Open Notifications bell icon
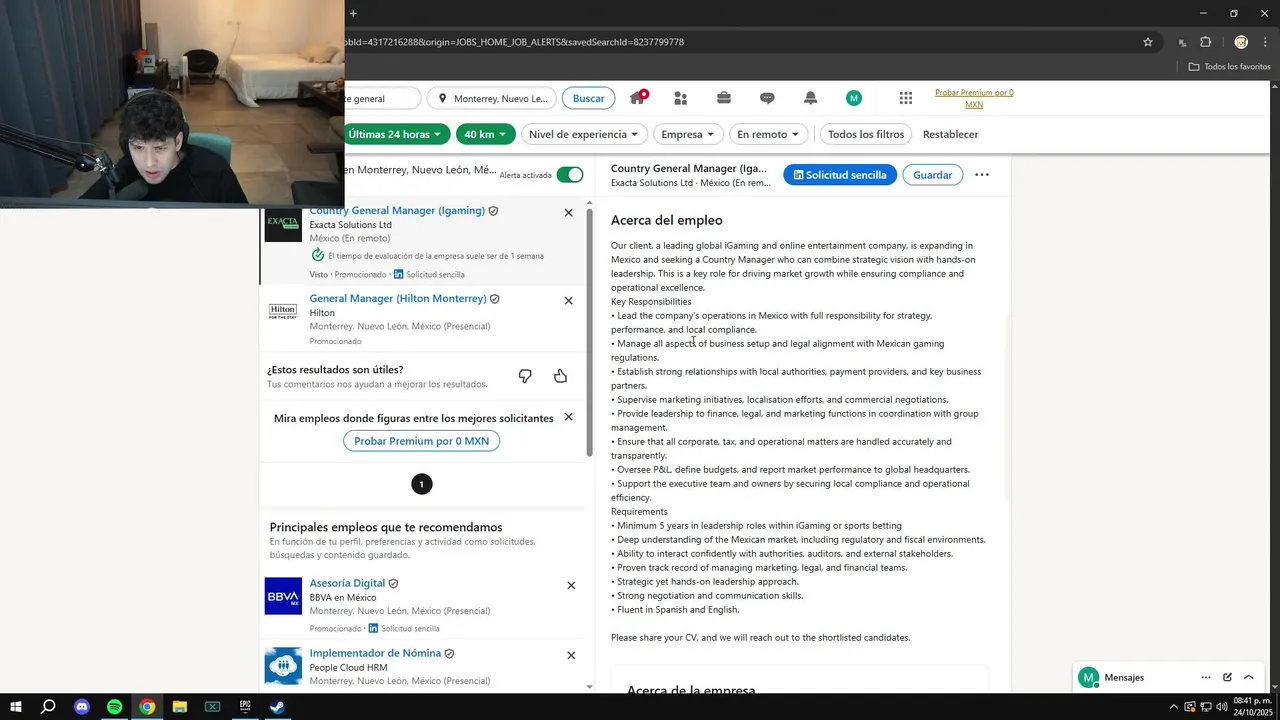The width and height of the screenshot is (1280, 720). tap(810, 98)
